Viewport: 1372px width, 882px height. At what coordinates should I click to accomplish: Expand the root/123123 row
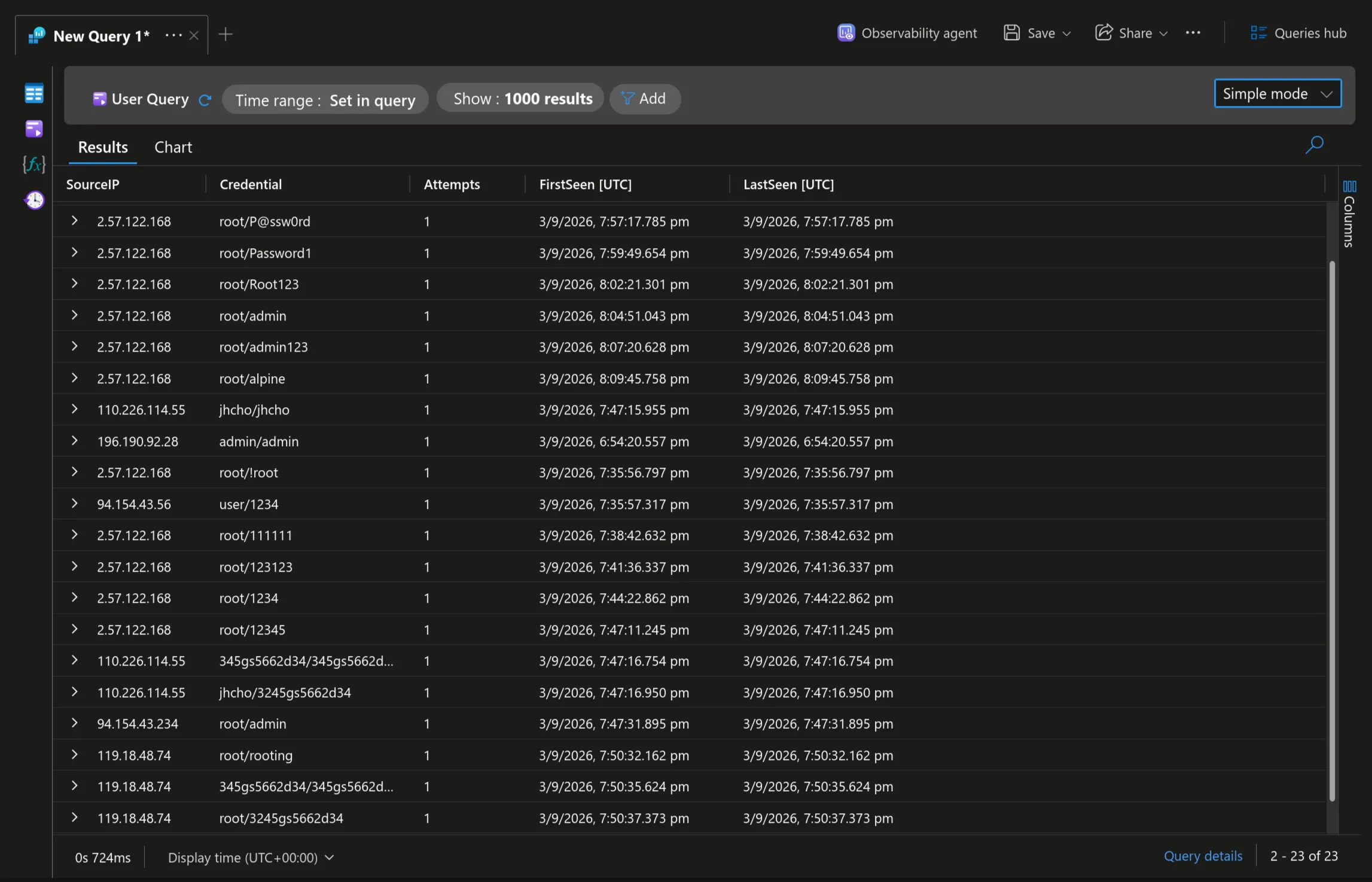coord(74,566)
